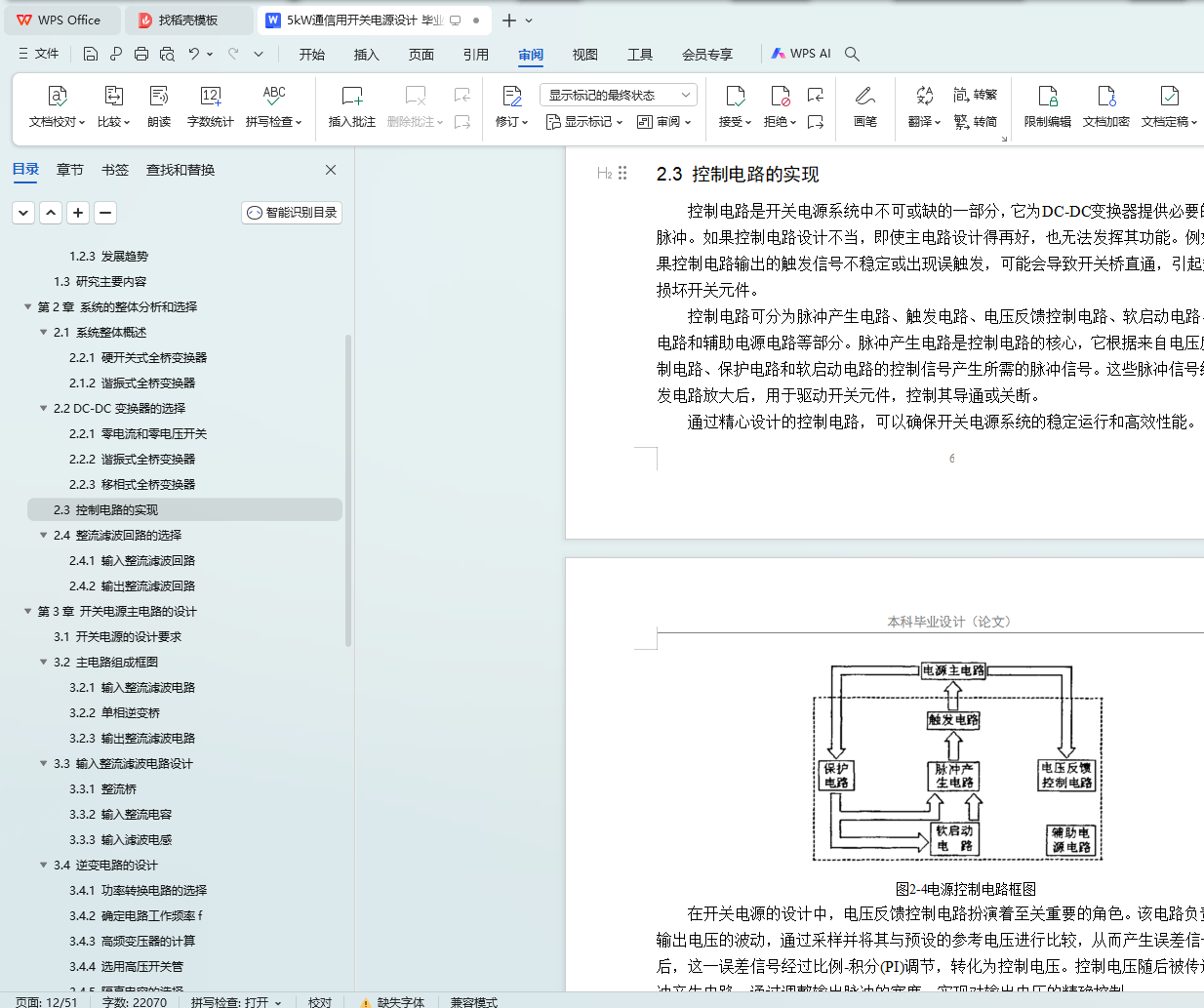
Task: Open the 查找和替换 pane tab
Action: (181, 170)
